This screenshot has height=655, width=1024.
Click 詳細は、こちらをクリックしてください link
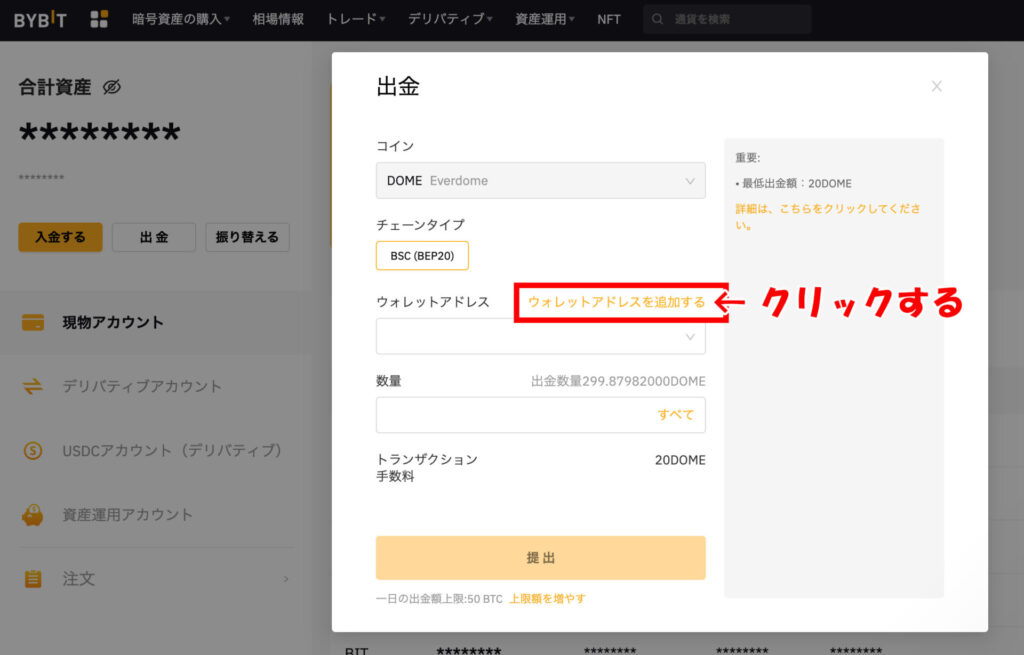coord(828,217)
